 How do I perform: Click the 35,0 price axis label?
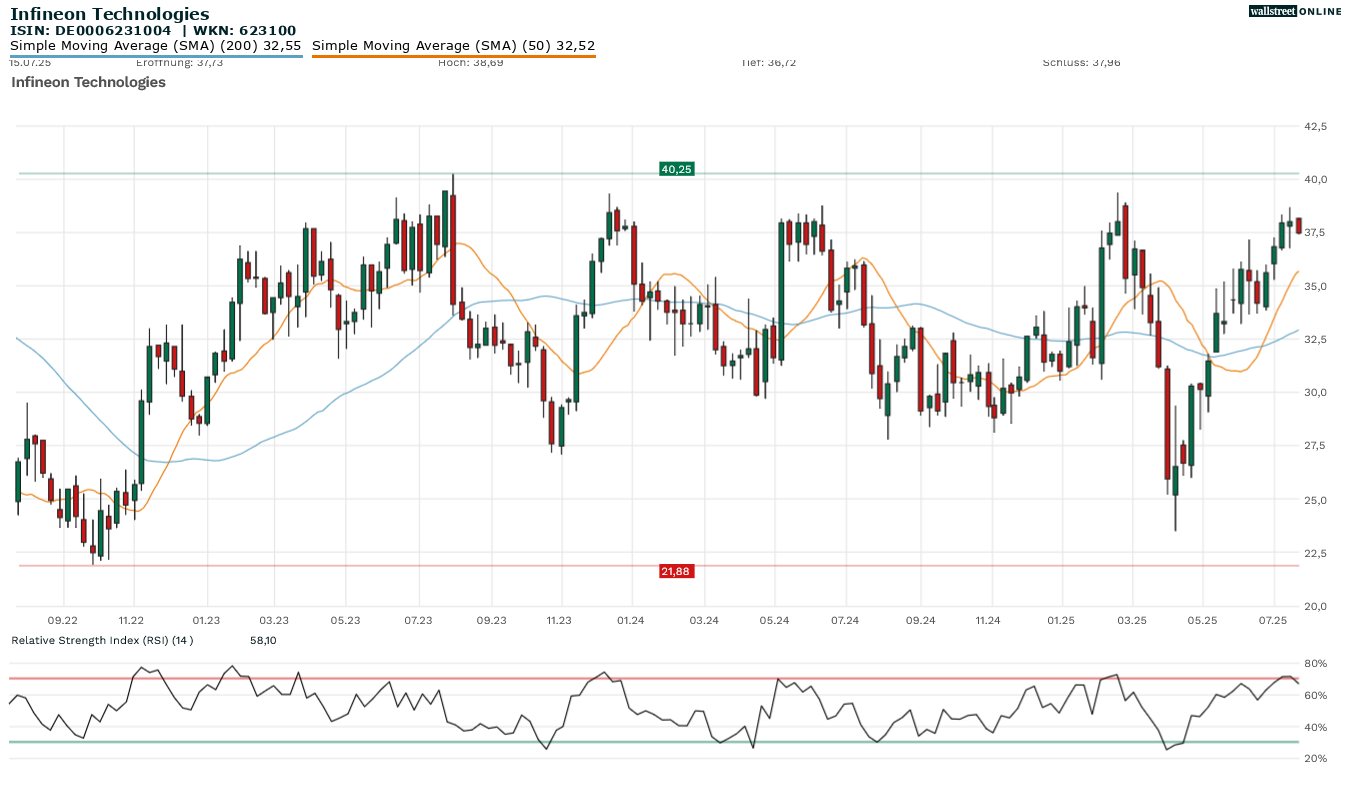point(1315,286)
